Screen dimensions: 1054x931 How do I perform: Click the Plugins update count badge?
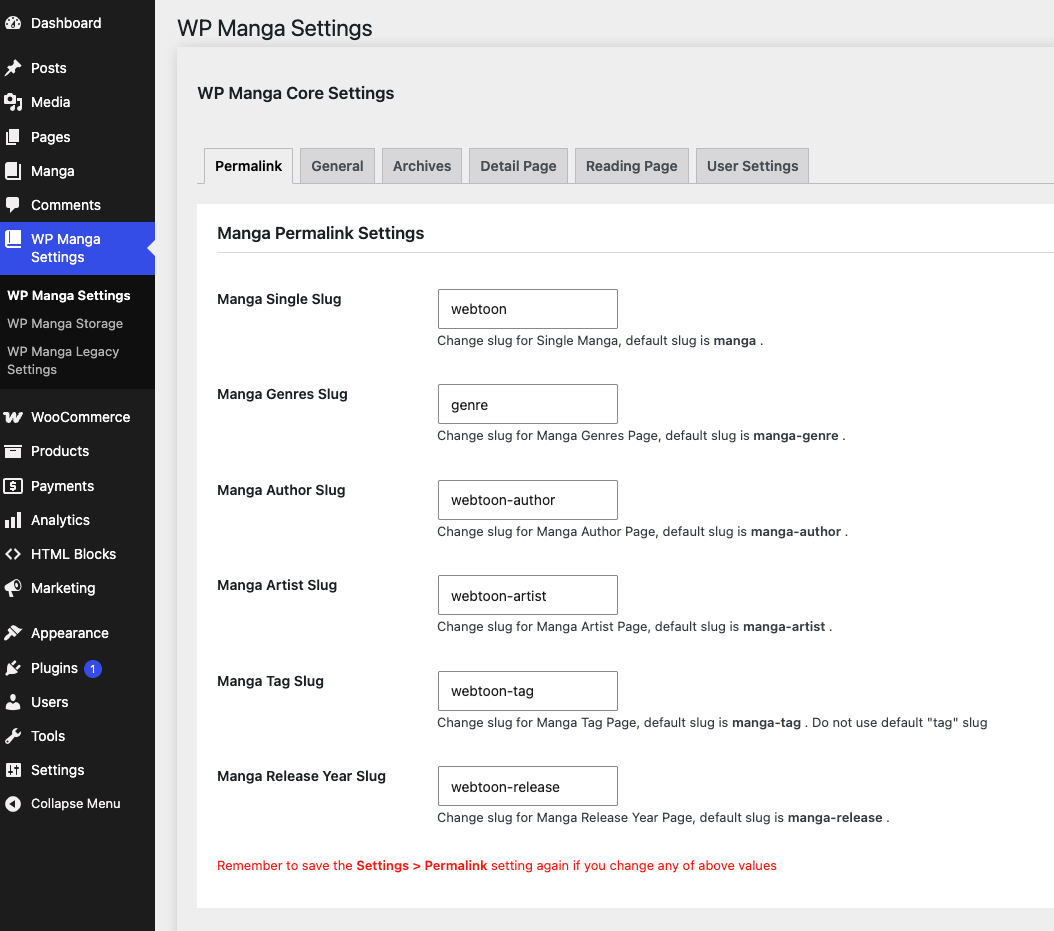tap(93, 669)
